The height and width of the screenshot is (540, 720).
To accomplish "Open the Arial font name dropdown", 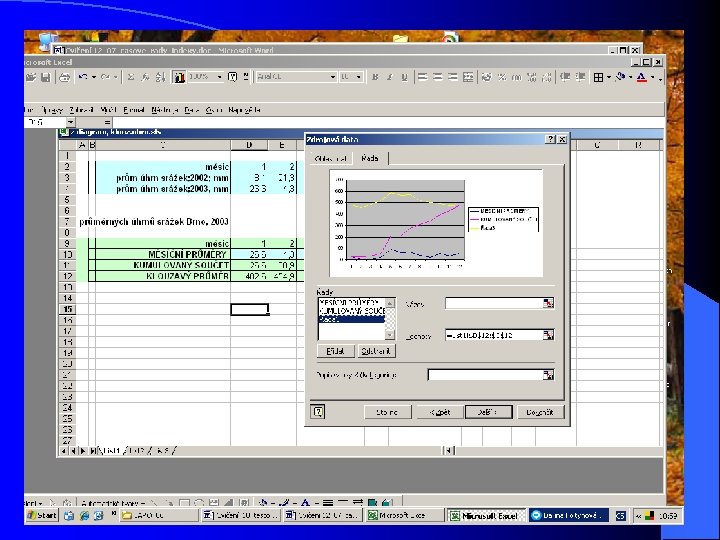I will (x=333, y=77).
